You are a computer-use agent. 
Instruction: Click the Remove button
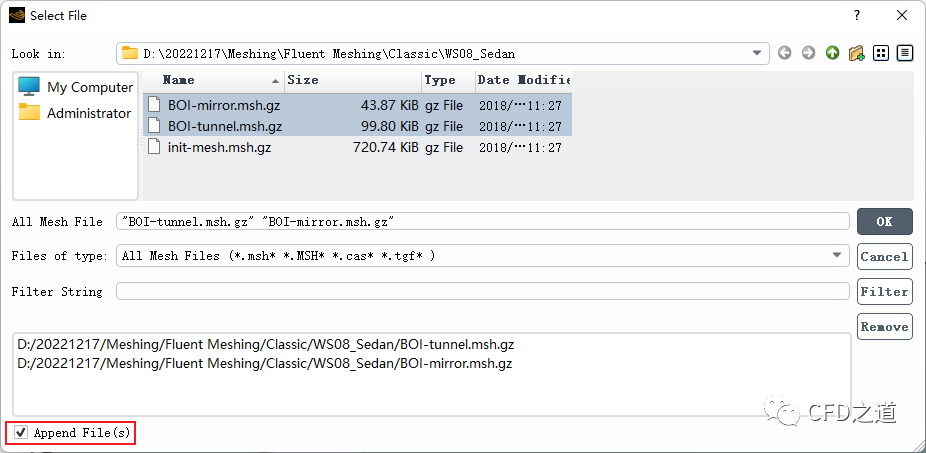tap(884, 327)
